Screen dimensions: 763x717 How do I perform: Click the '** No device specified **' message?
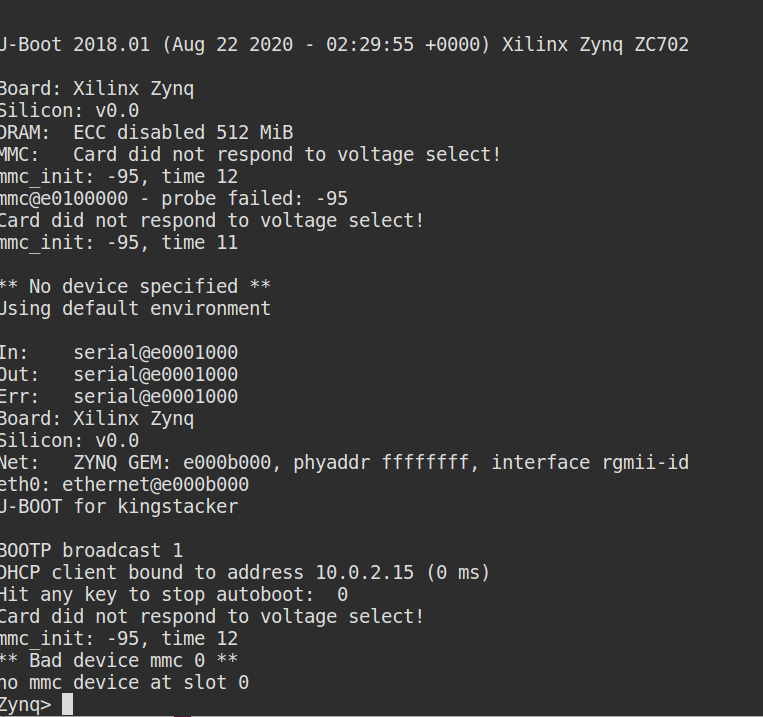[135, 286]
